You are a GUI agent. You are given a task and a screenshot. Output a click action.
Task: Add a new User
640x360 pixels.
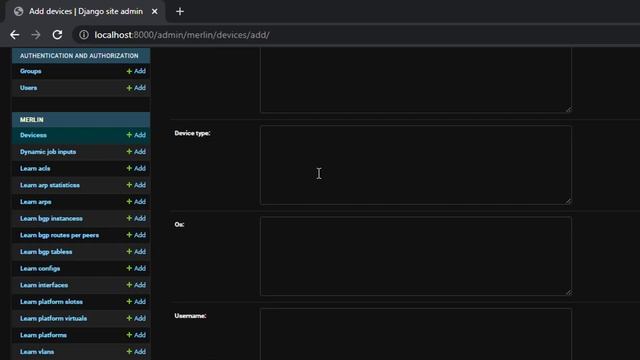136,88
